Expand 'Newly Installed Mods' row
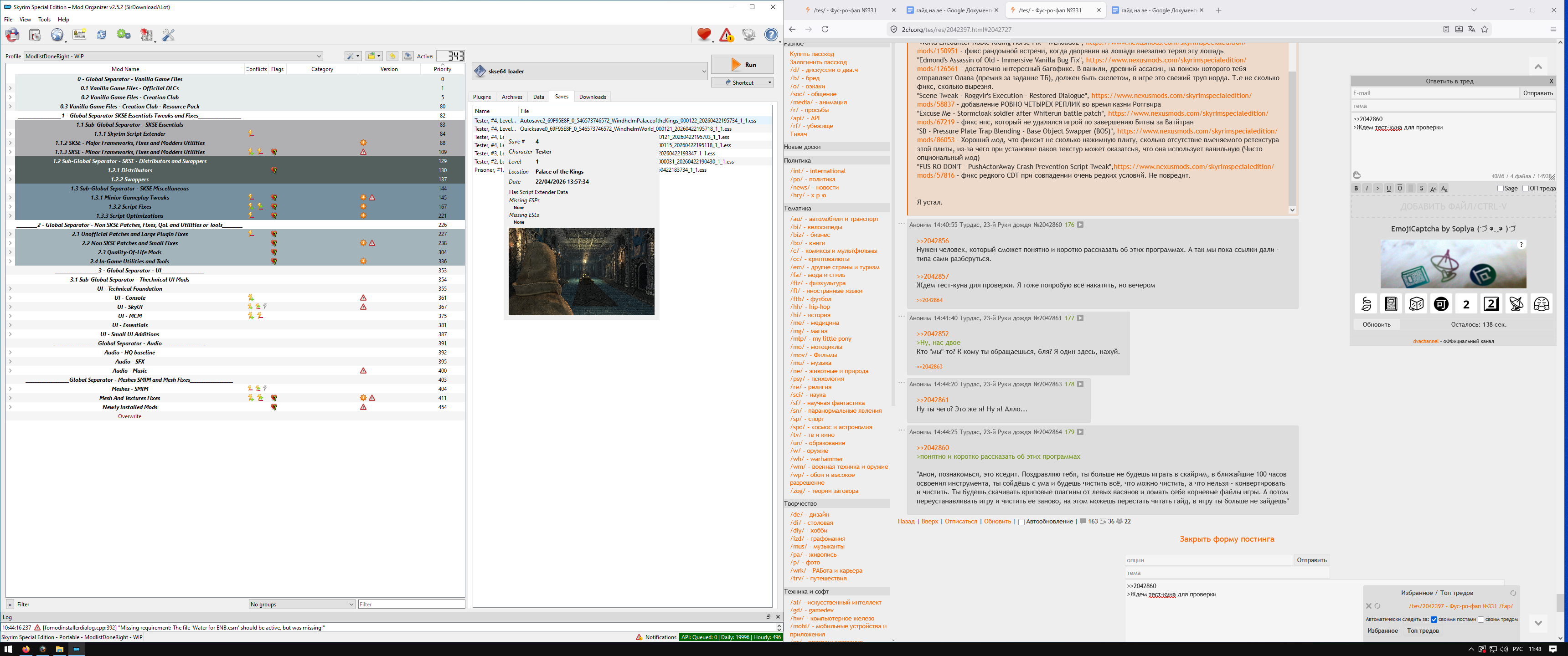1568x656 pixels. pos(10,407)
